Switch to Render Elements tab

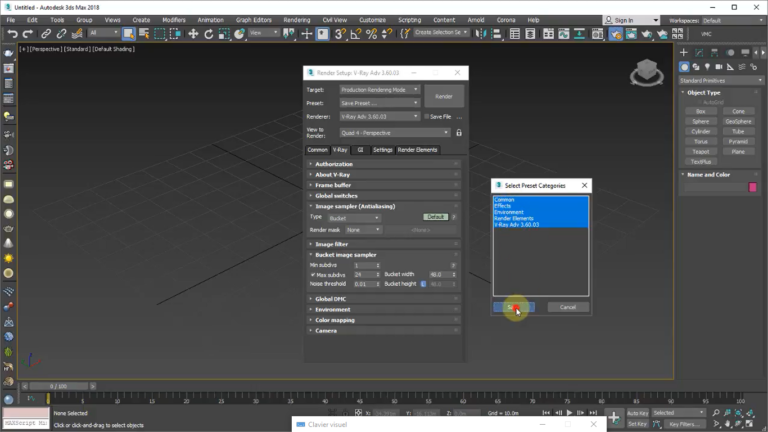417,150
